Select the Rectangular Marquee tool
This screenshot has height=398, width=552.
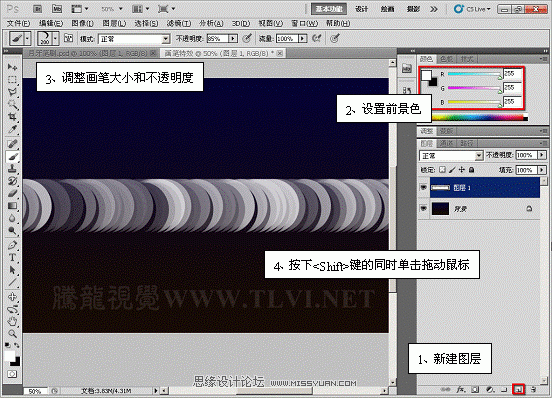click(12, 80)
